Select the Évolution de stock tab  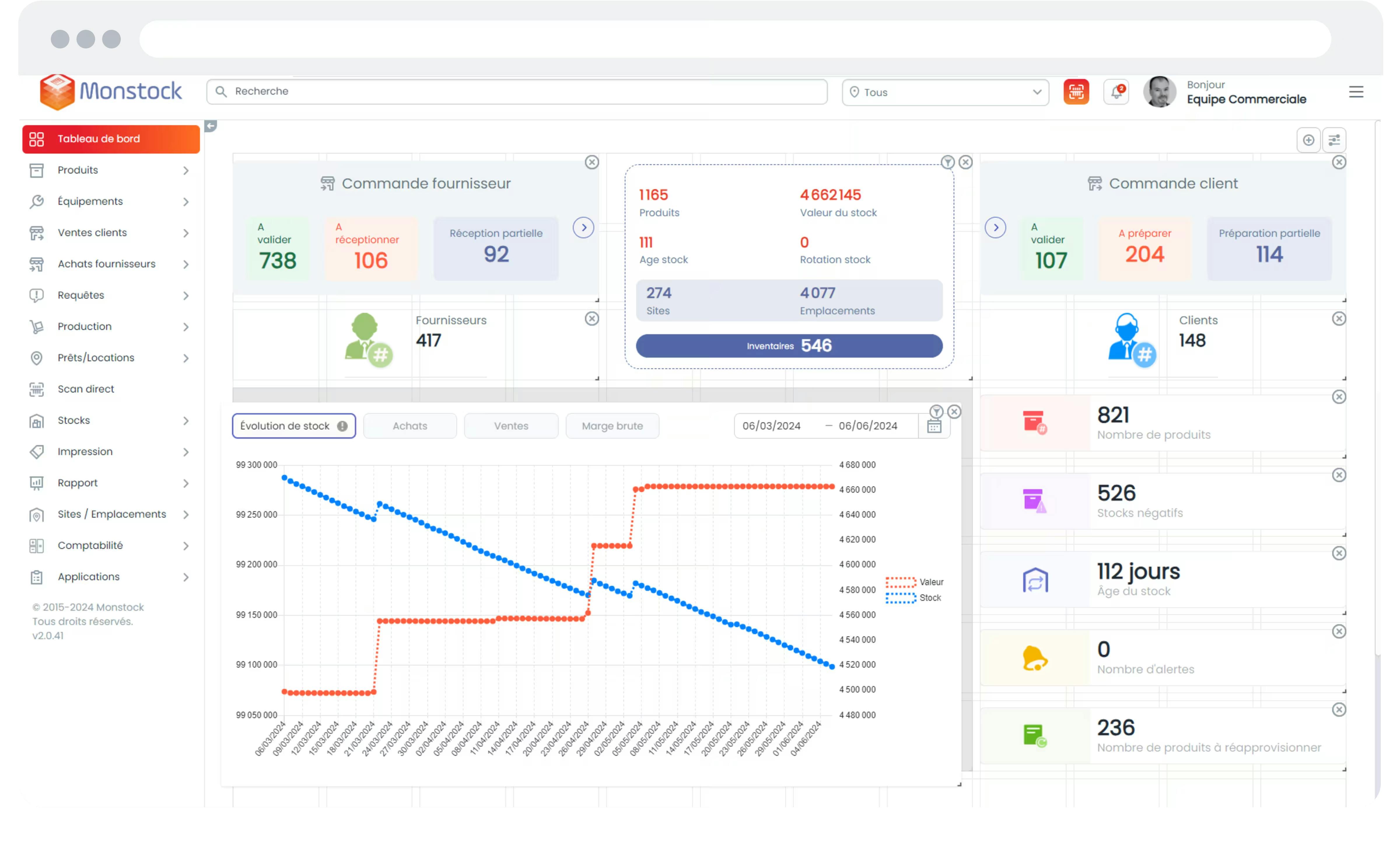294,426
